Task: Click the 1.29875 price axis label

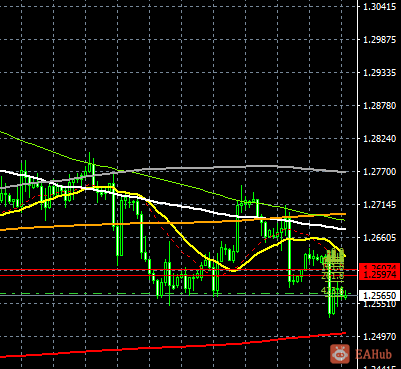Action: coord(379,40)
